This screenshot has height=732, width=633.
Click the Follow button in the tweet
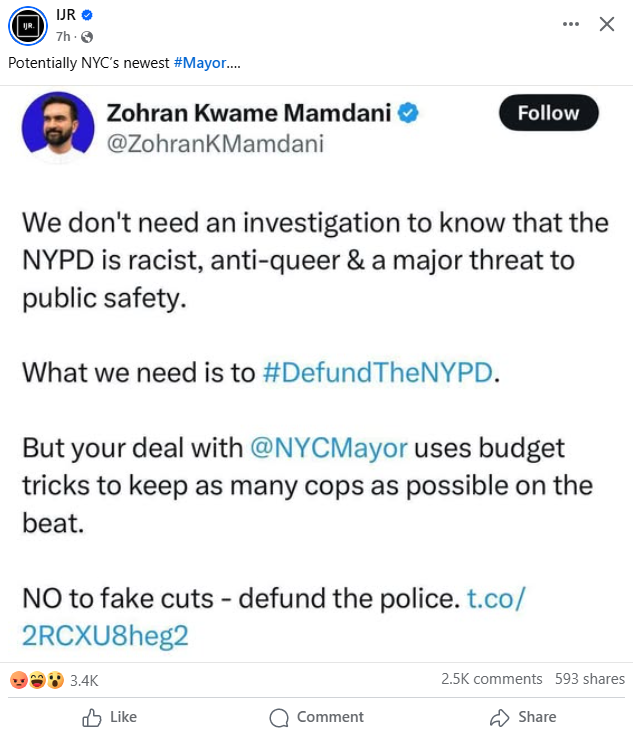pyautogui.click(x=548, y=113)
